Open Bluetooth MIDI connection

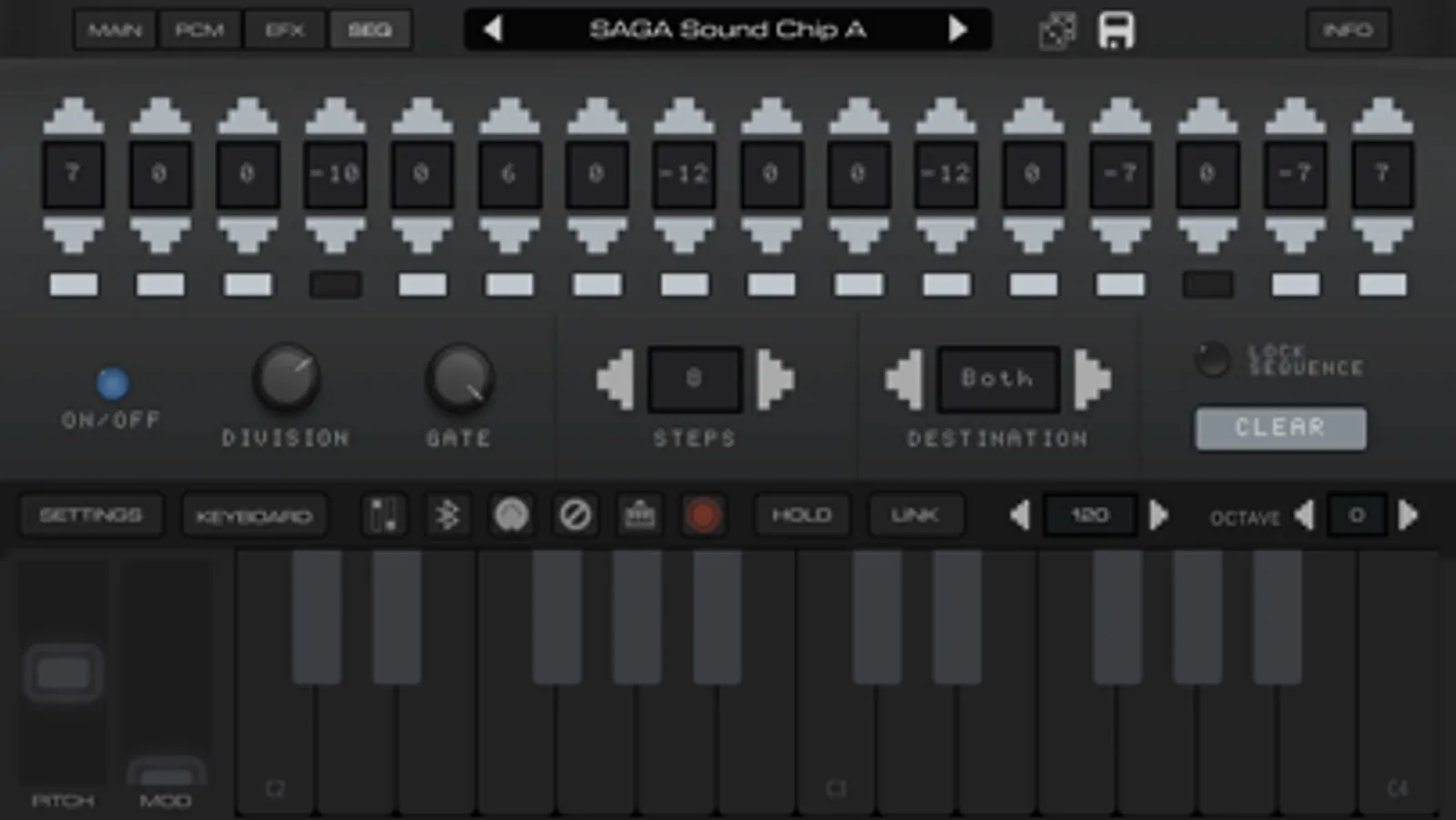[x=447, y=516]
